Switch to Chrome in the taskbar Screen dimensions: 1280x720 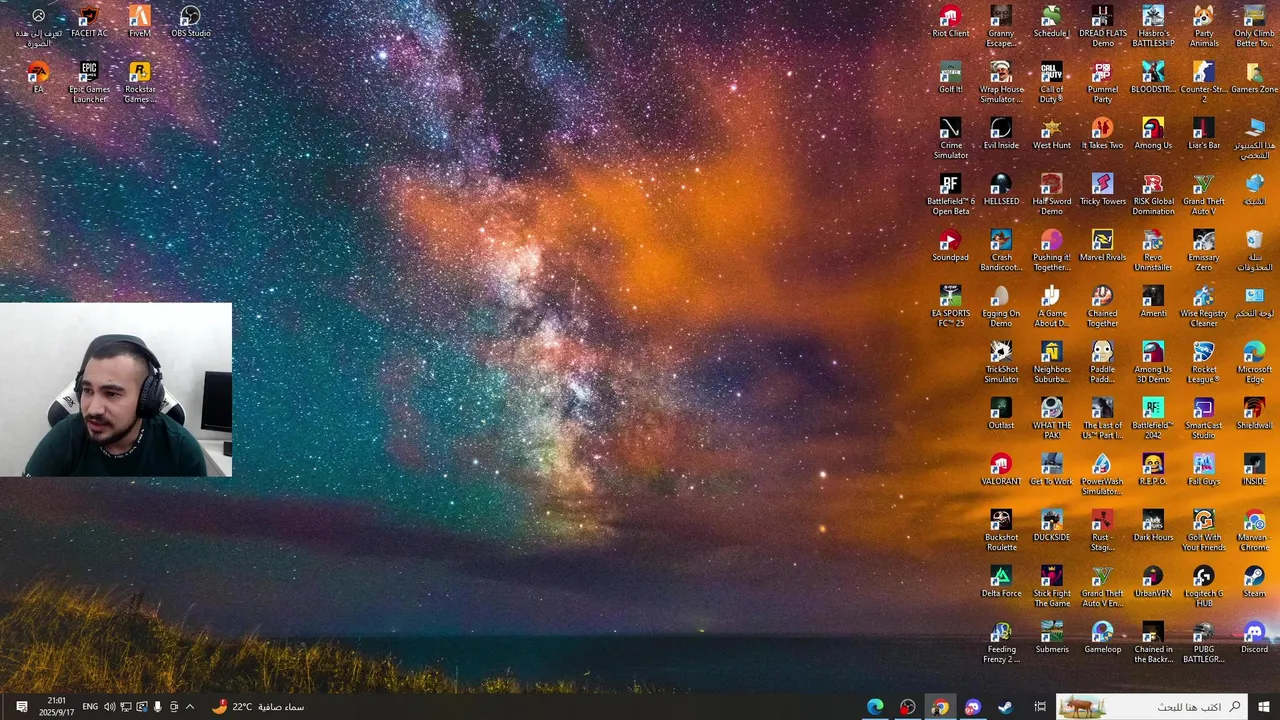(x=940, y=707)
